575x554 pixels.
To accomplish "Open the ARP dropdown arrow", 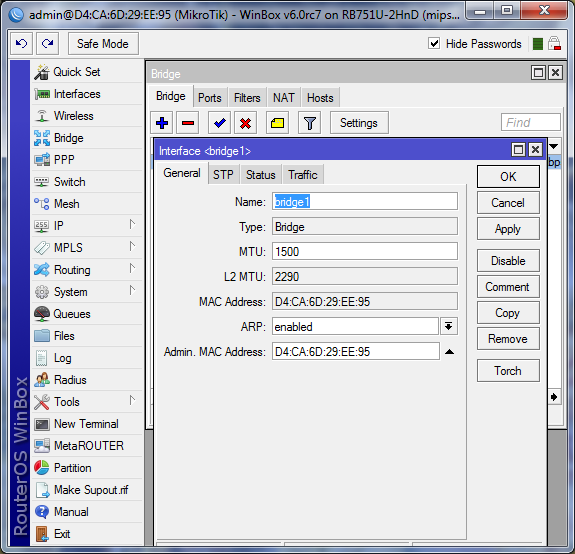I will pos(448,326).
